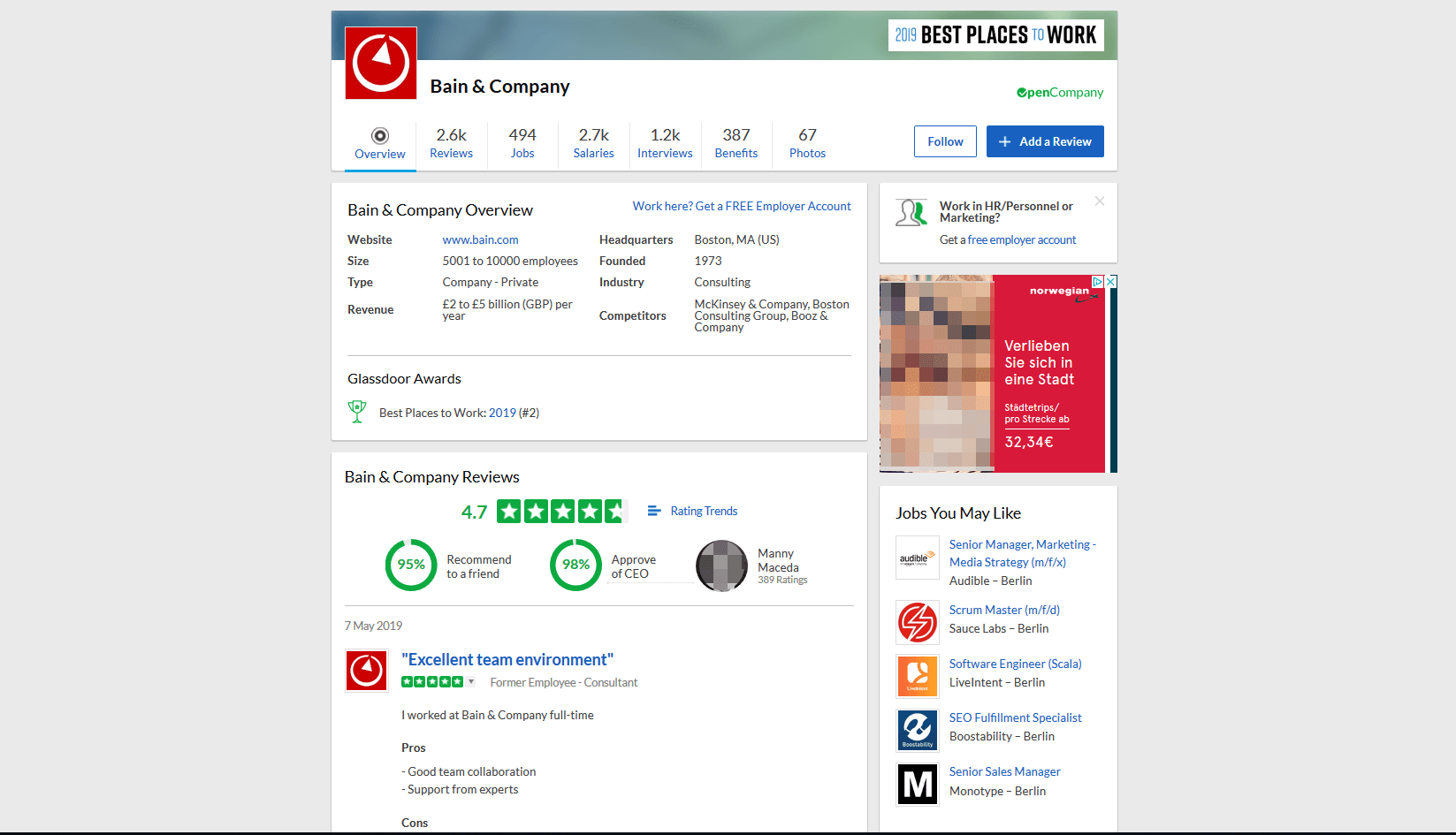Viewport: 1456px width, 835px height.
Task: Click the Bain & Company logo in header
Action: tap(381, 63)
